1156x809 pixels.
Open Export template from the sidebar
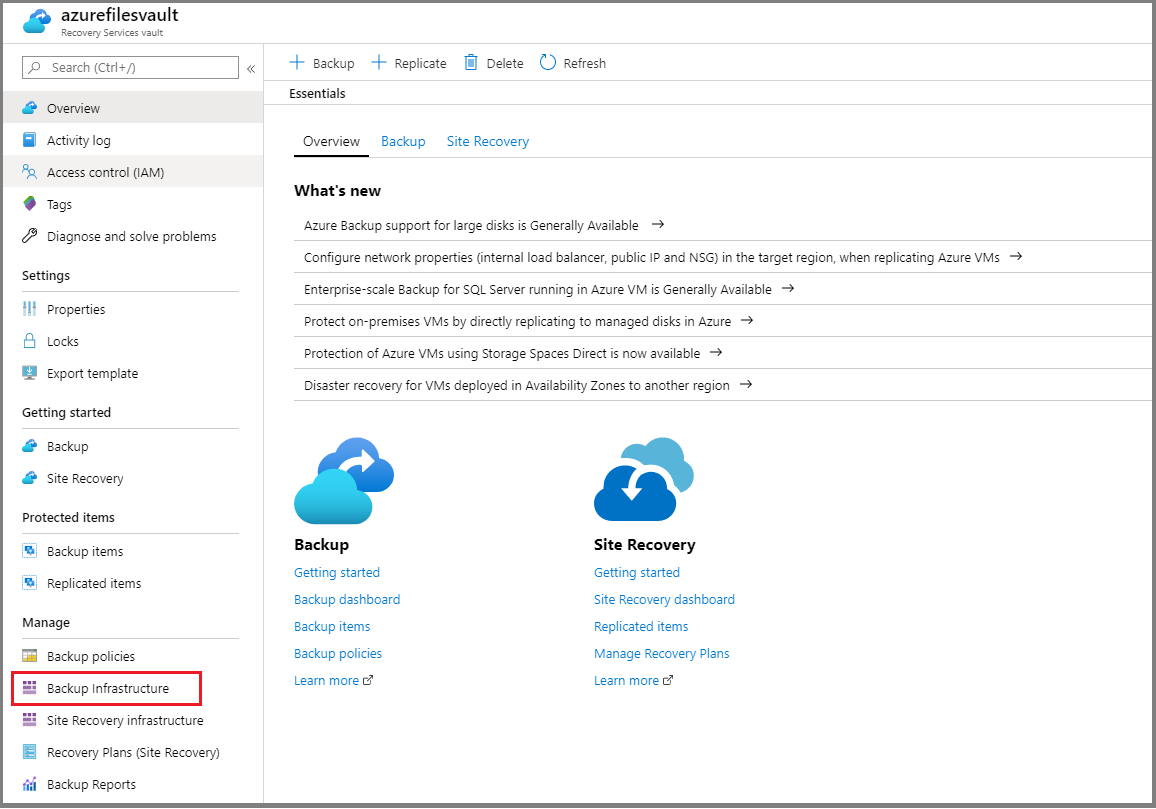[29, 372]
